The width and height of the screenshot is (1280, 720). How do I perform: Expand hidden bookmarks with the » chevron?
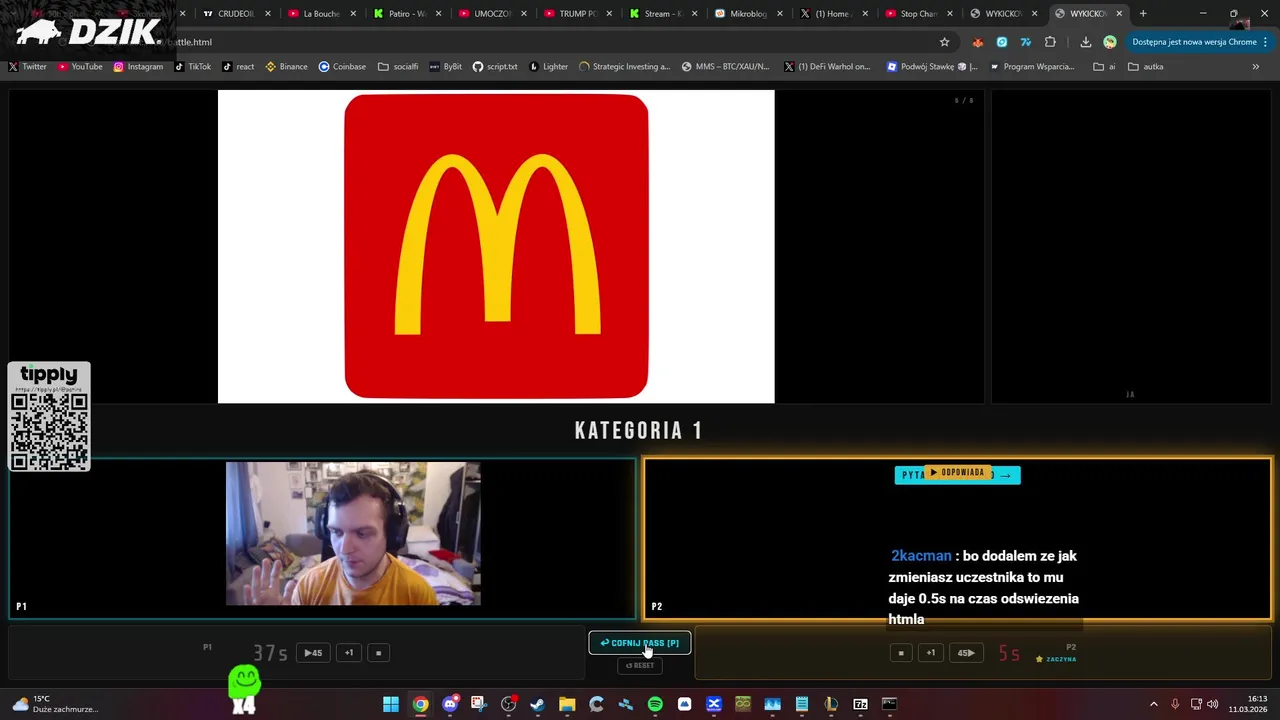pos(1256,67)
